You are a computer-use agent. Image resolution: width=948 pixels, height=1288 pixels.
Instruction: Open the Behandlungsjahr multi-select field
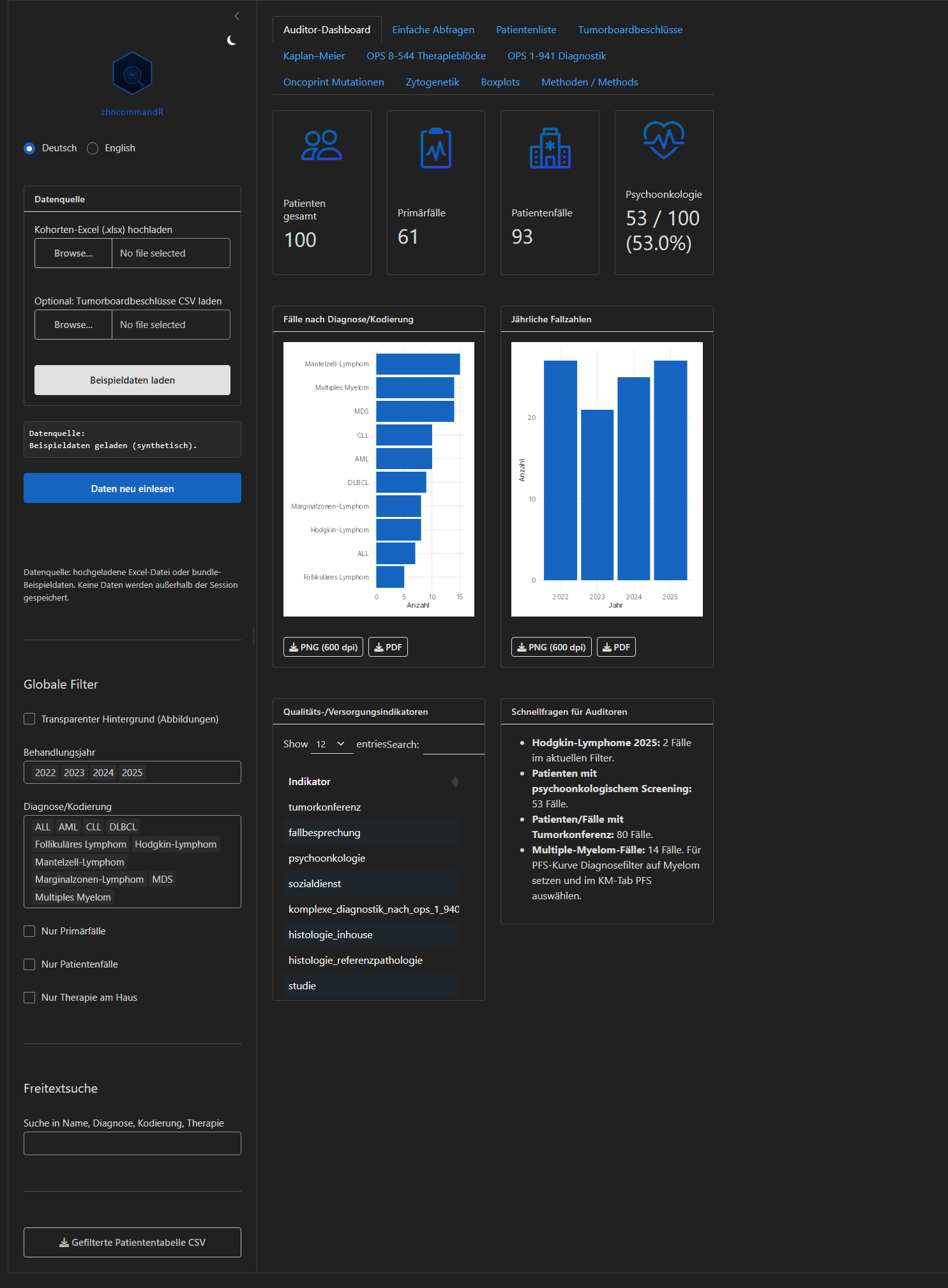coord(132,772)
